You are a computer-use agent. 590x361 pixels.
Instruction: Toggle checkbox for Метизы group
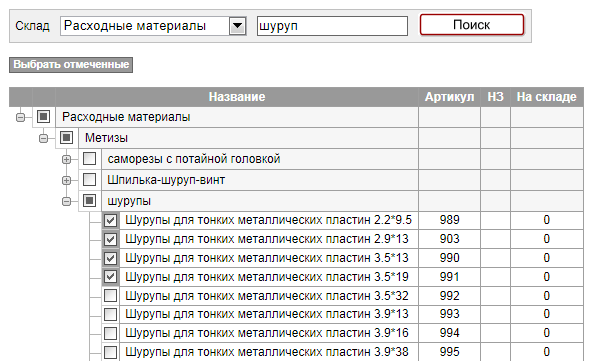point(67,138)
